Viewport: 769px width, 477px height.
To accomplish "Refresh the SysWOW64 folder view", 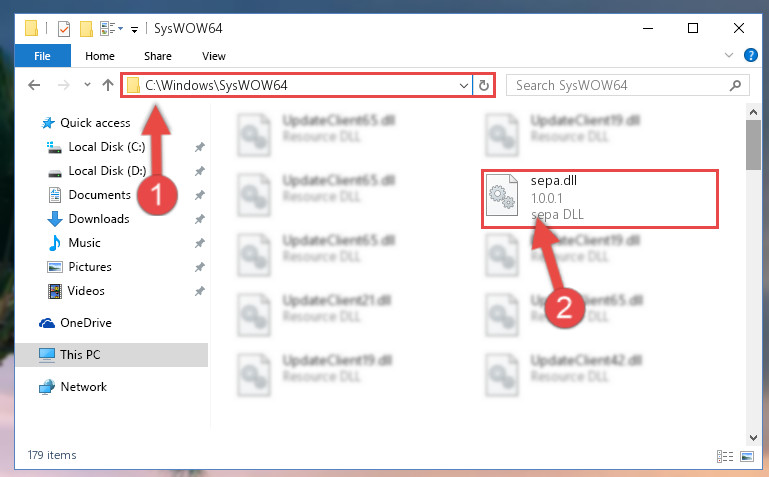I will point(484,85).
